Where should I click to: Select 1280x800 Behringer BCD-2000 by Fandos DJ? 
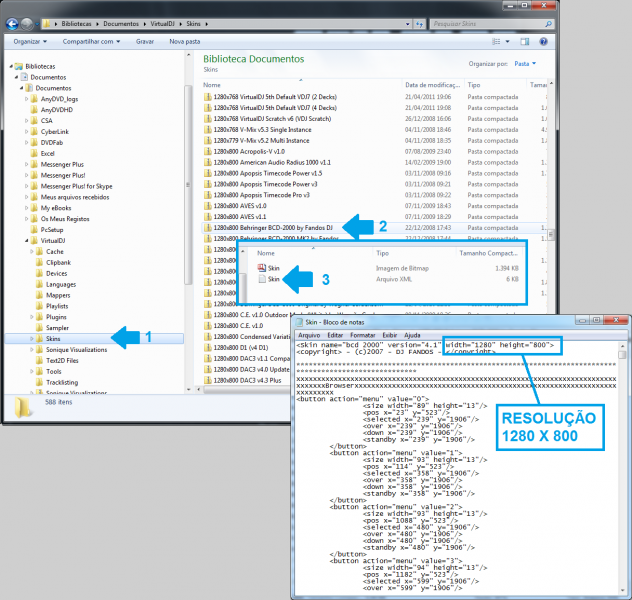tap(273, 228)
